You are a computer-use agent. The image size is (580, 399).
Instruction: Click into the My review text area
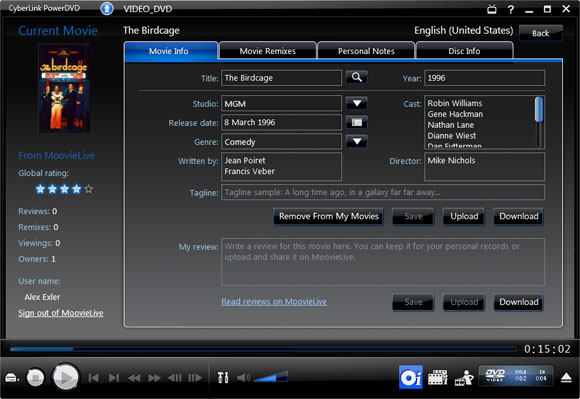coord(383,262)
